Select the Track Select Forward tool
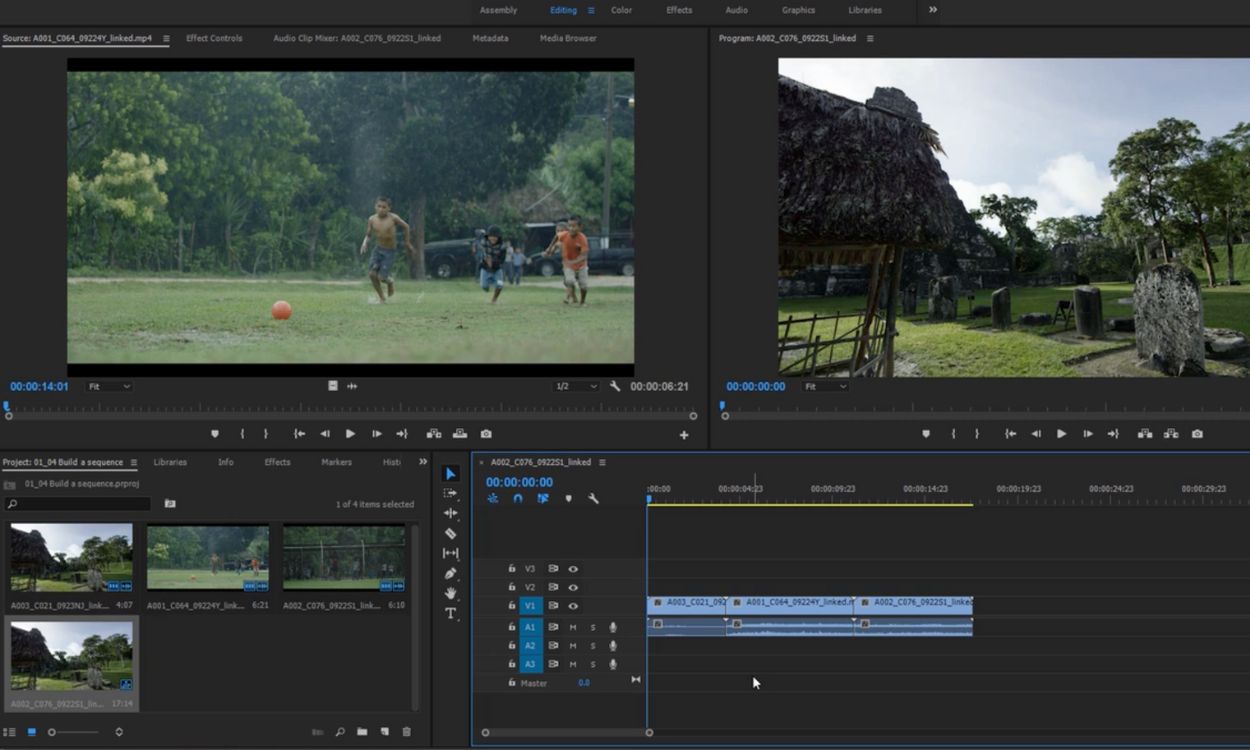 [452, 492]
